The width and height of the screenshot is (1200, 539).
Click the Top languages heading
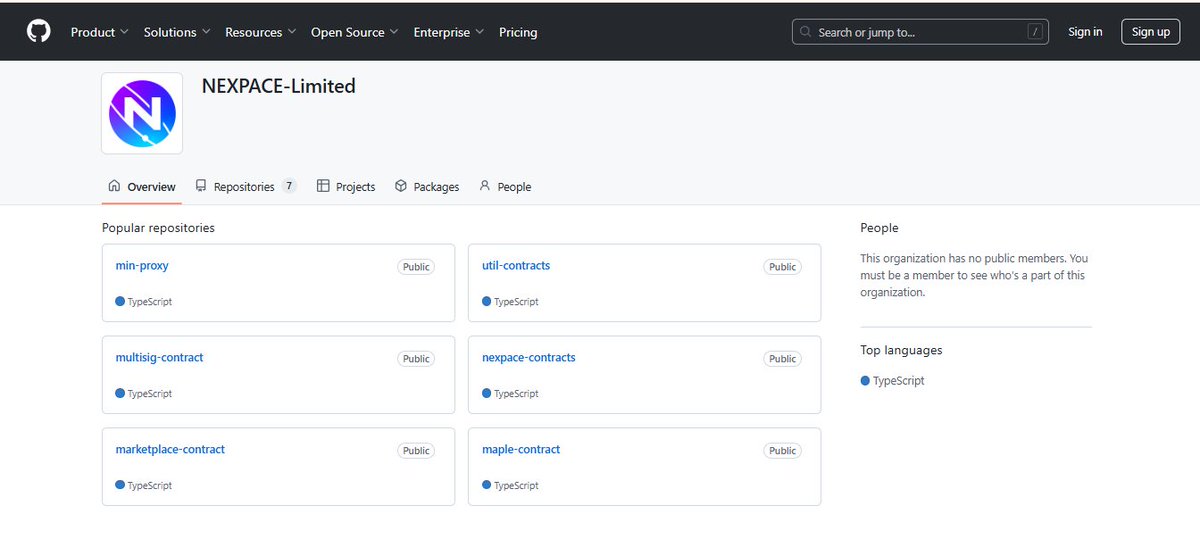pyautogui.click(x=902, y=350)
